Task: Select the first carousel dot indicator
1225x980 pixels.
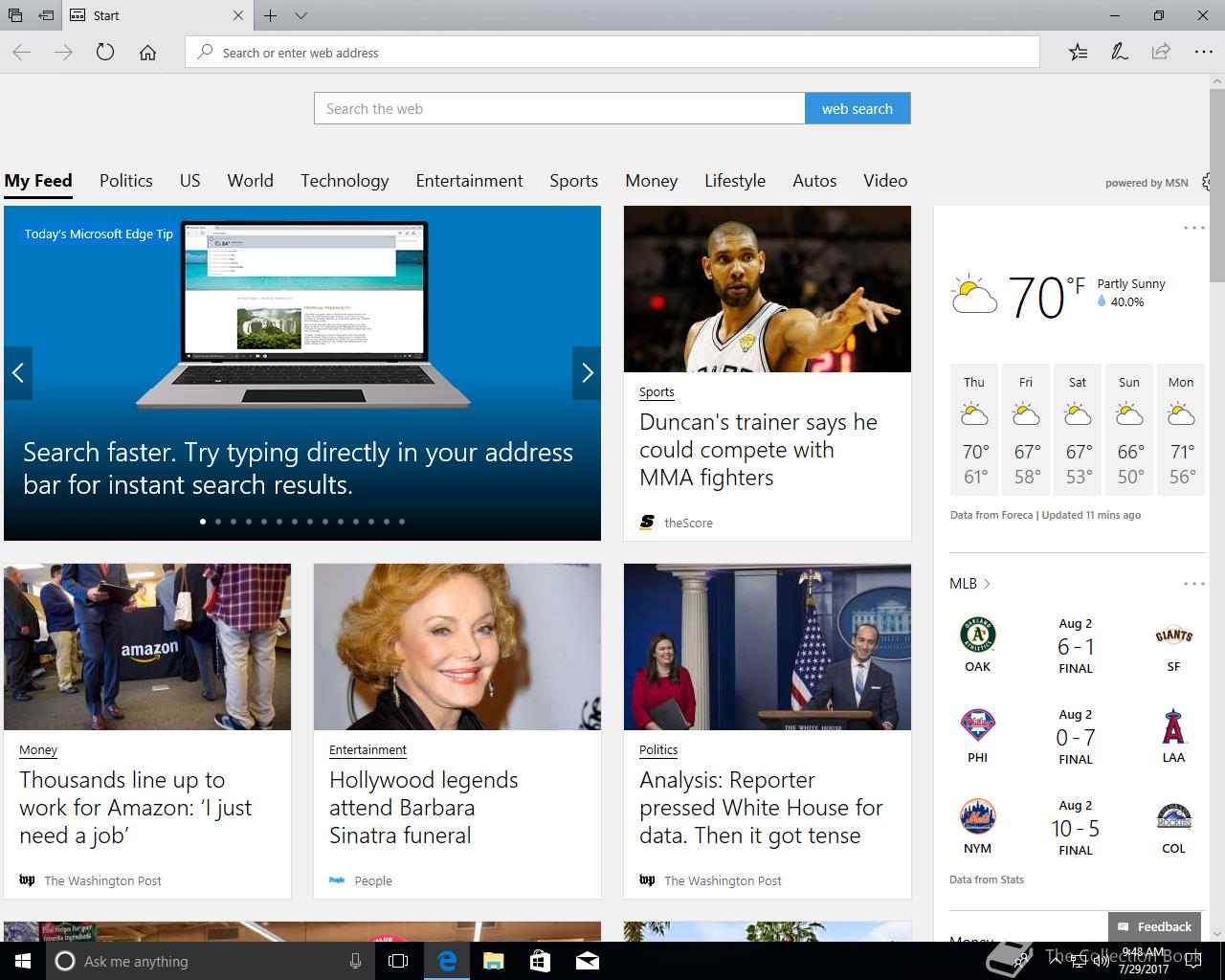Action: coord(203,522)
